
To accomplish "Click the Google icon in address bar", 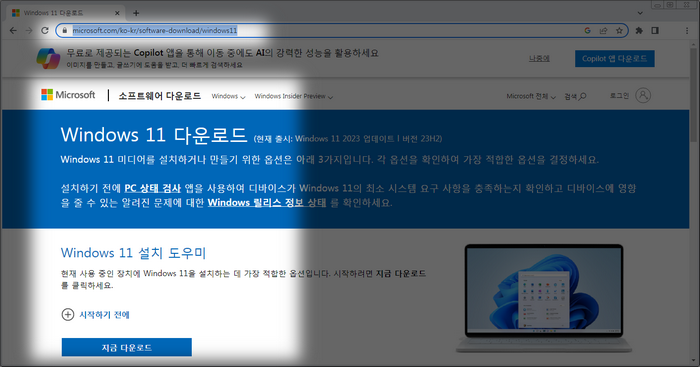I will tap(588, 30).
